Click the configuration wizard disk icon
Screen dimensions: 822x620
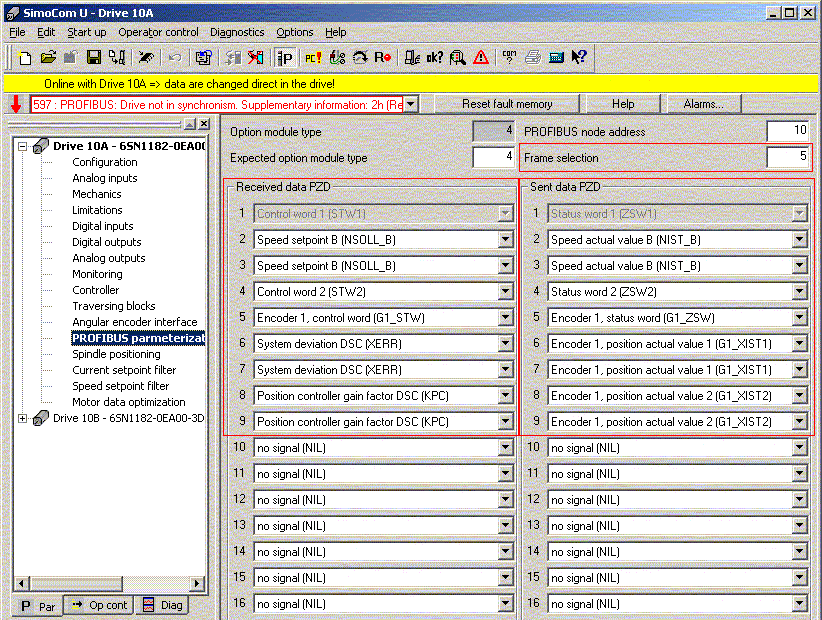click(x=203, y=57)
